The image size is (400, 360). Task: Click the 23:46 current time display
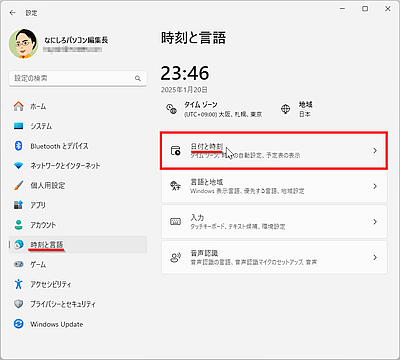pyautogui.click(x=185, y=73)
